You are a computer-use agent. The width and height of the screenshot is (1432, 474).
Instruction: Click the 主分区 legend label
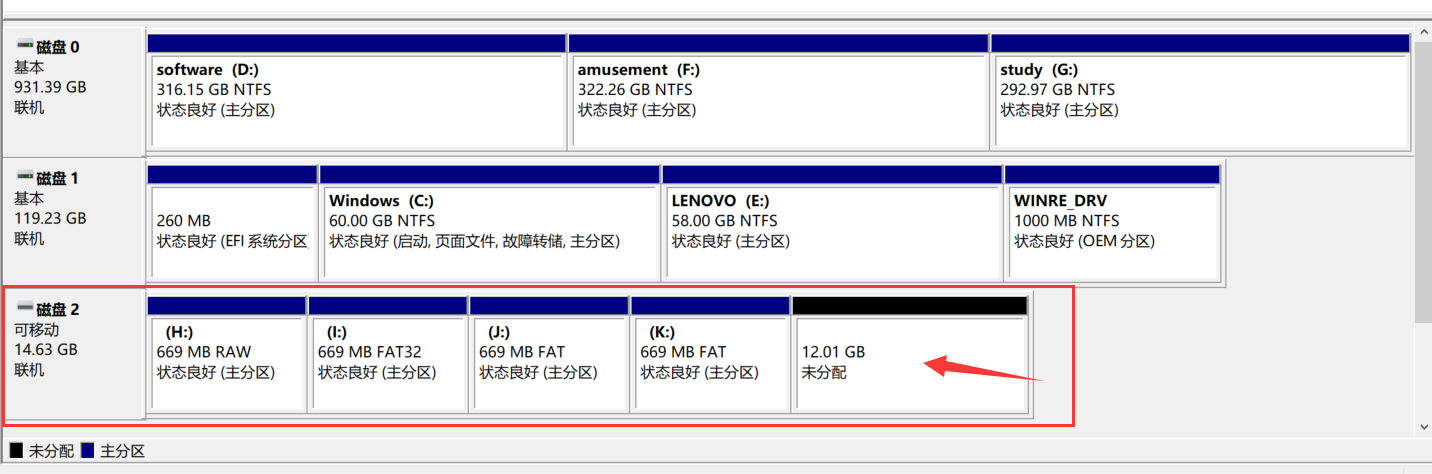pos(122,451)
